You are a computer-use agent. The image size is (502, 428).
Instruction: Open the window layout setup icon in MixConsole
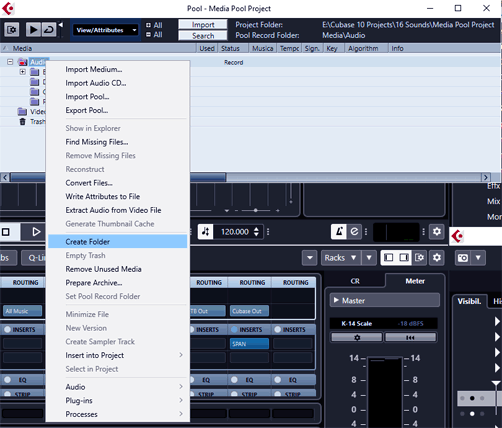click(x=419, y=258)
